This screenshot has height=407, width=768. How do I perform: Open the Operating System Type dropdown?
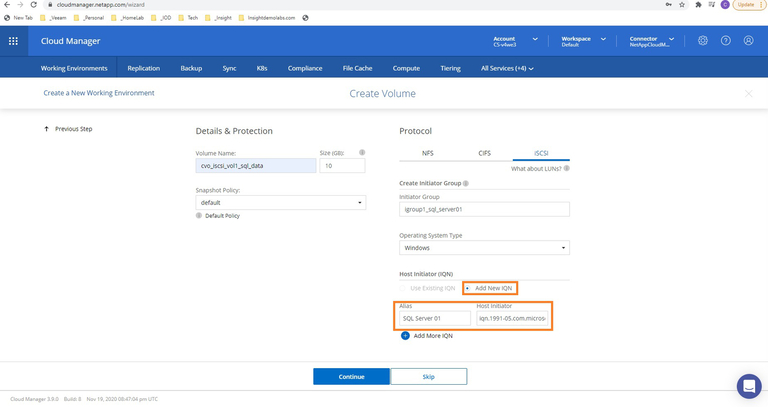(x=484, y=248)
